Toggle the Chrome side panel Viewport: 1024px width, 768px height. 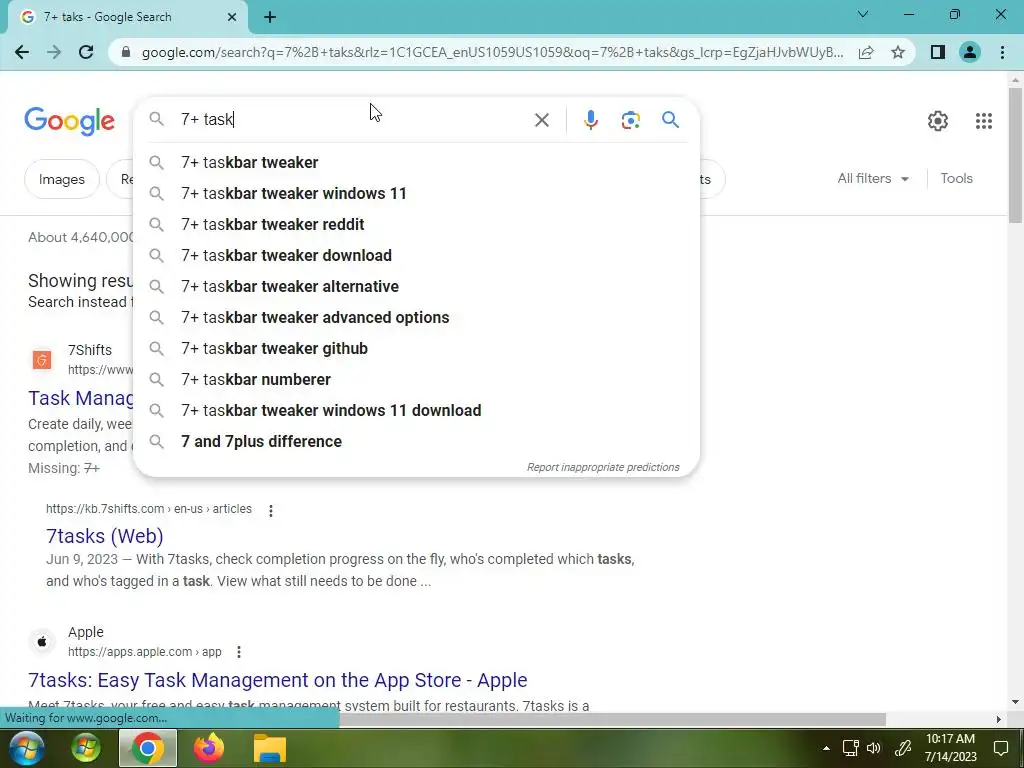click(938, 52)
